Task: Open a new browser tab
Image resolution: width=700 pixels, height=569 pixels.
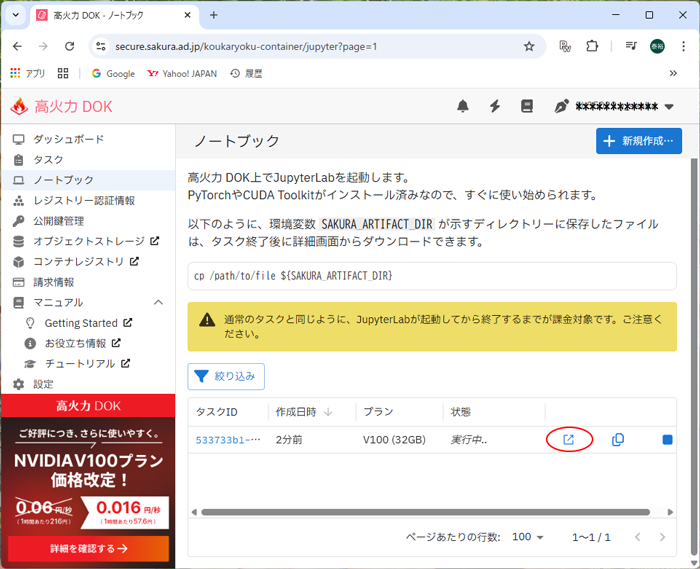Action: pos(214,15)
